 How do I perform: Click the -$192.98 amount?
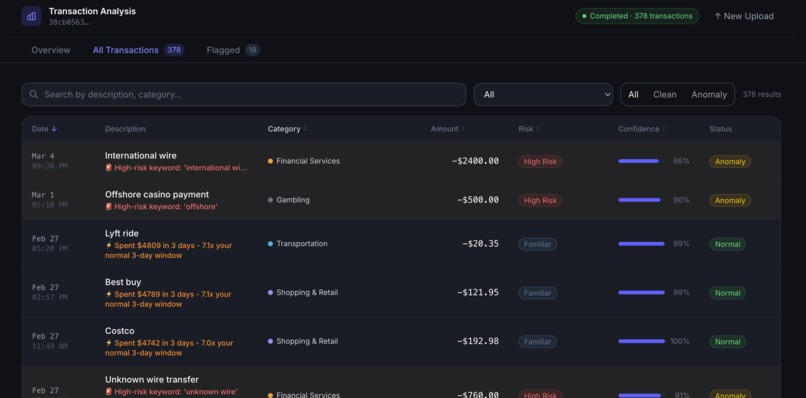tap(478, 341)
